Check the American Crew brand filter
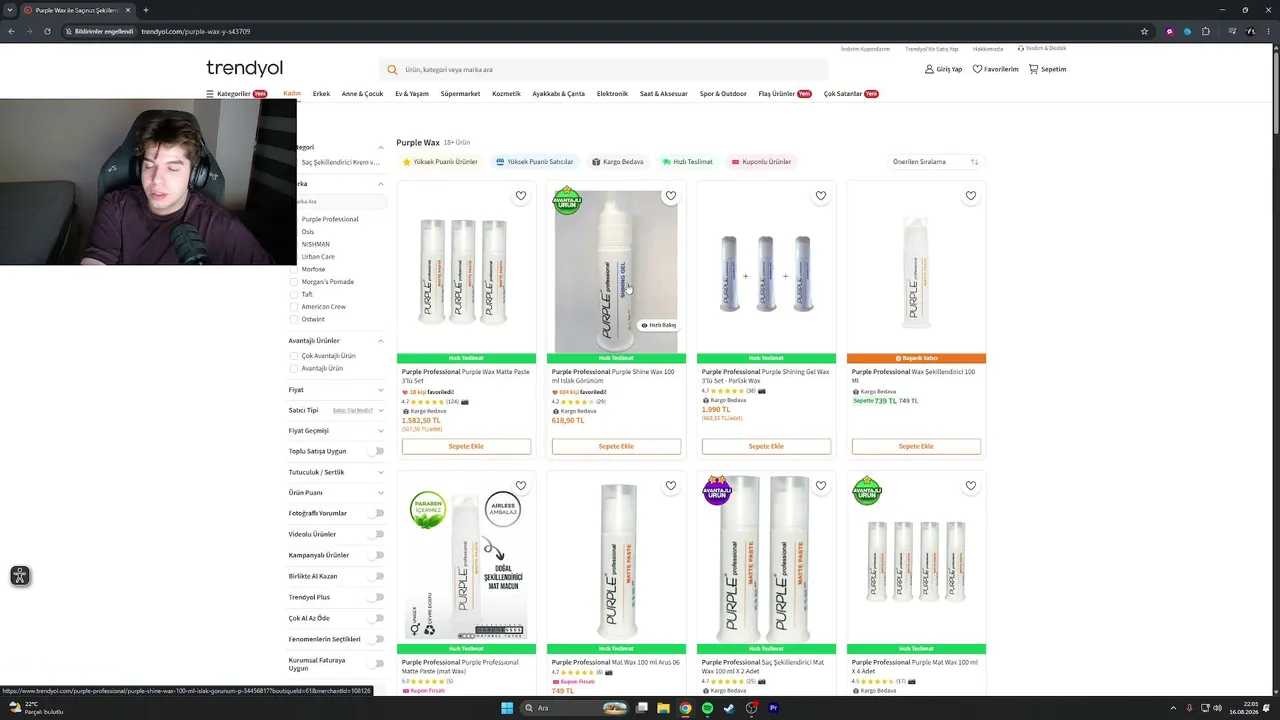 (294, 307)
